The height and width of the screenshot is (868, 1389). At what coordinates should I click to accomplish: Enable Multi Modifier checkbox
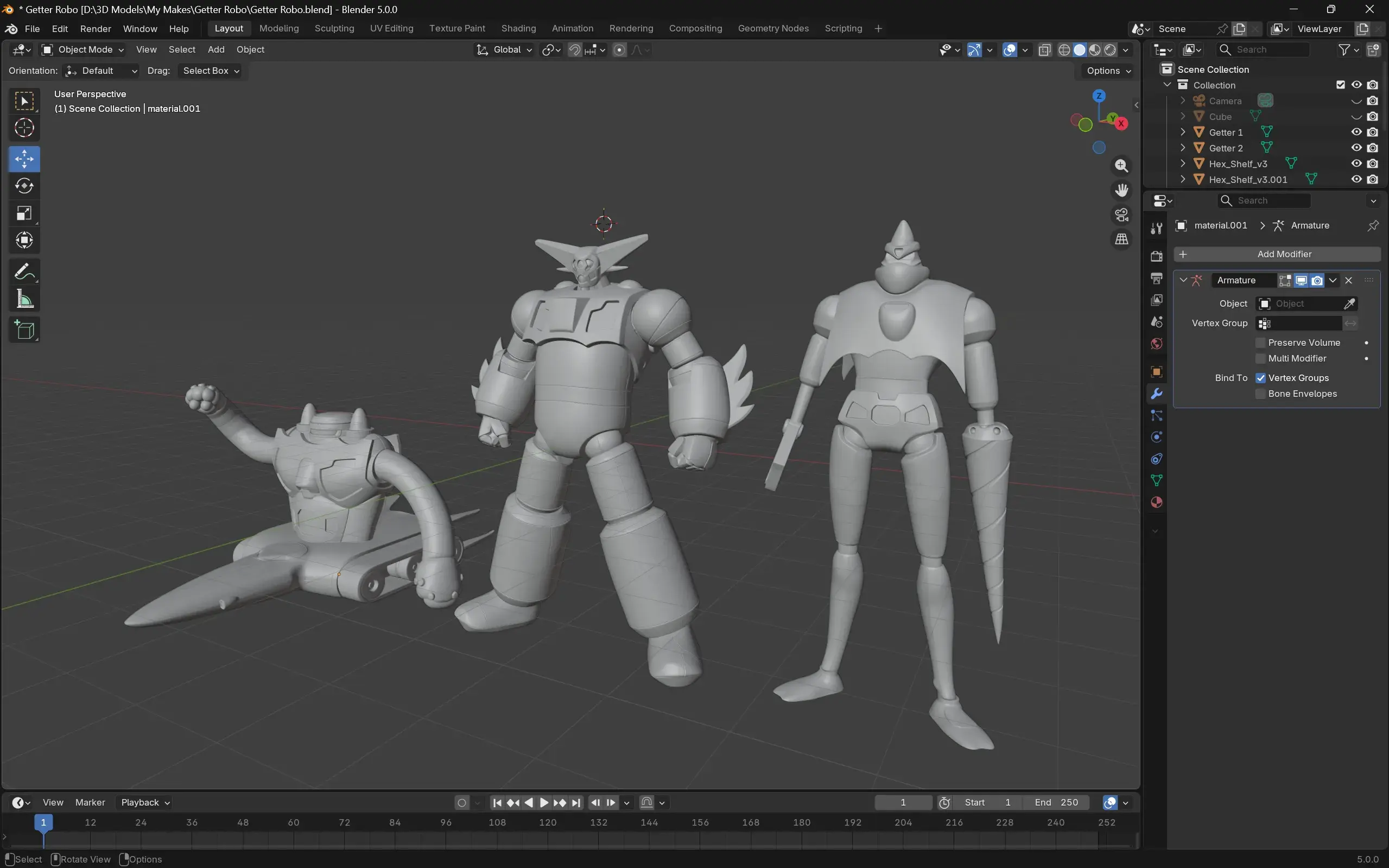(1260, 359)
